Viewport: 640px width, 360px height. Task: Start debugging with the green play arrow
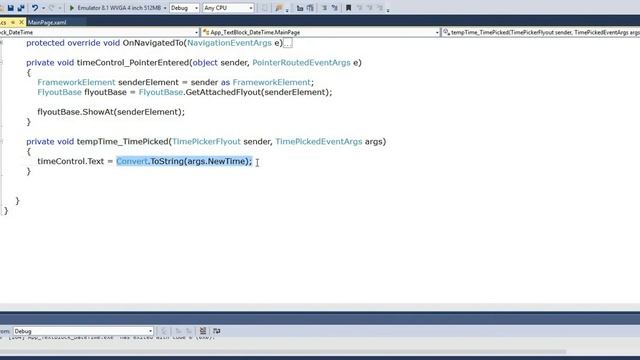[x=72, y=8]
